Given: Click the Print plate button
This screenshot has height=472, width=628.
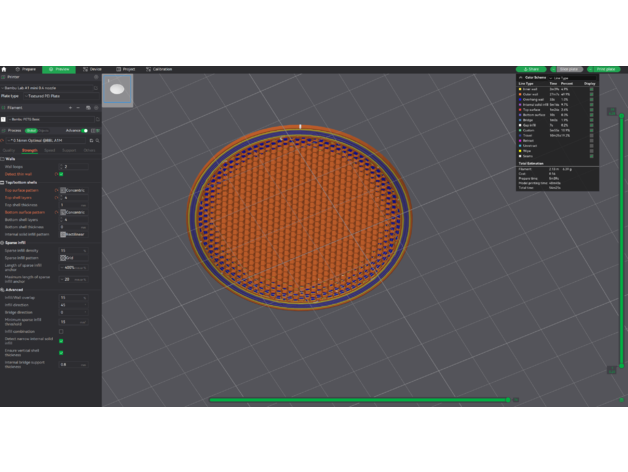Looking at the screenshot, I should click(x=604, y=69).
